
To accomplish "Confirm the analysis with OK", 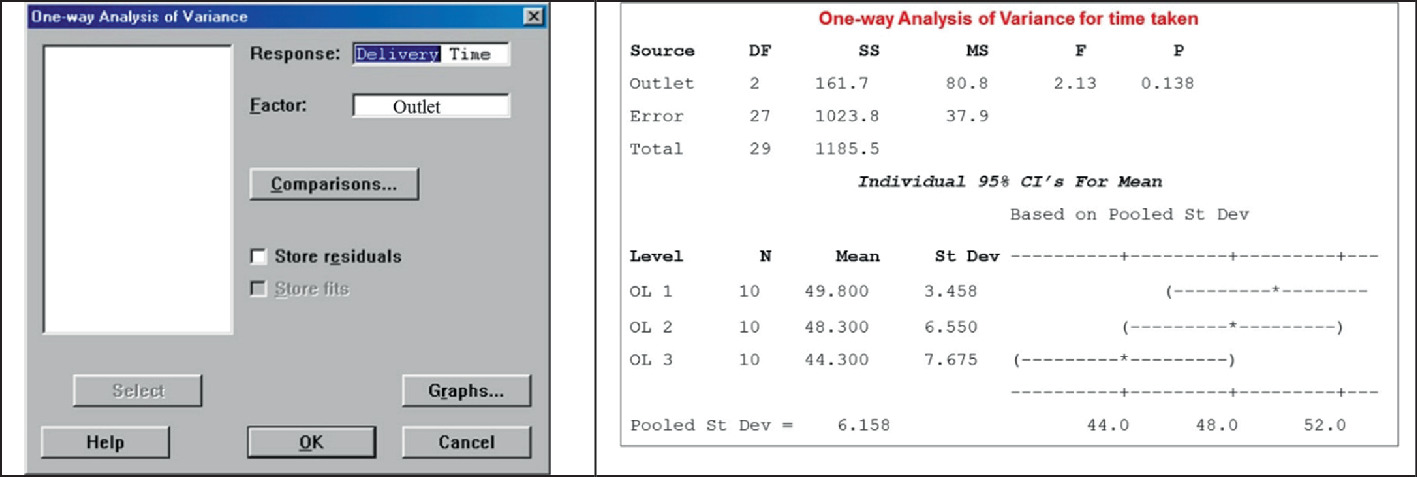I will (311, 442).
